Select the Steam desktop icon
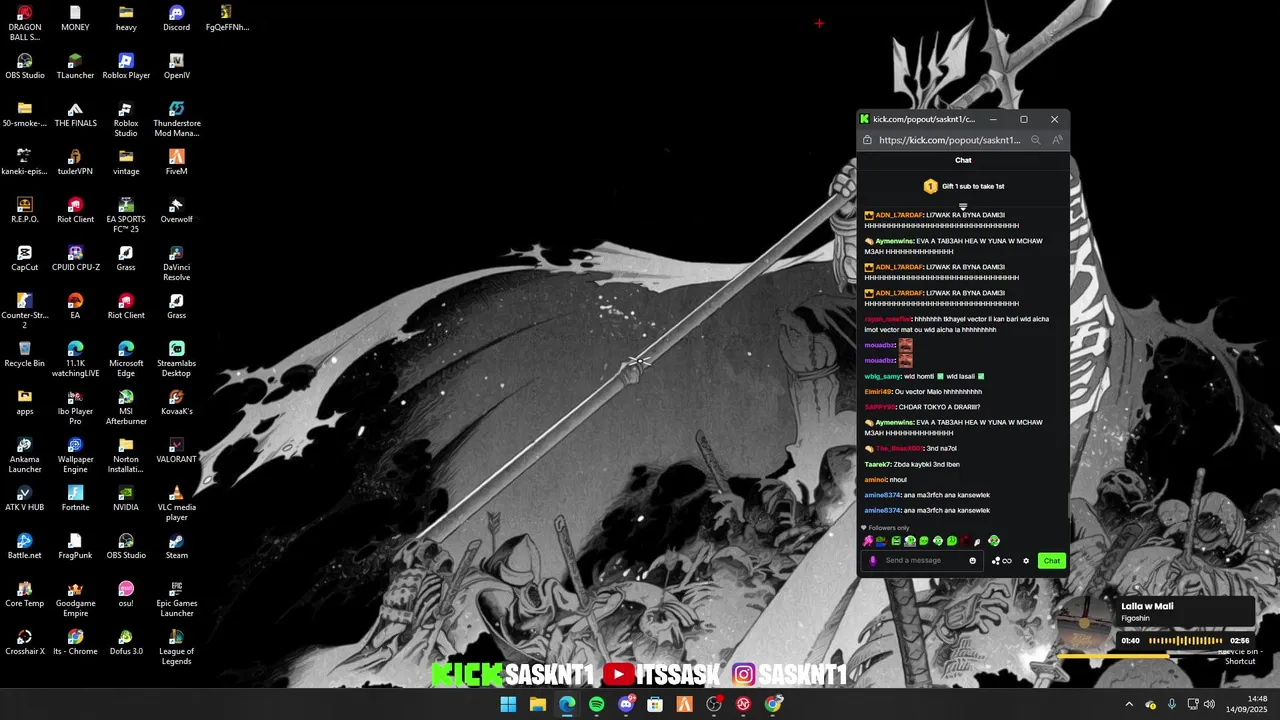Screen dimensions: 1280x720 coord(176,547)
